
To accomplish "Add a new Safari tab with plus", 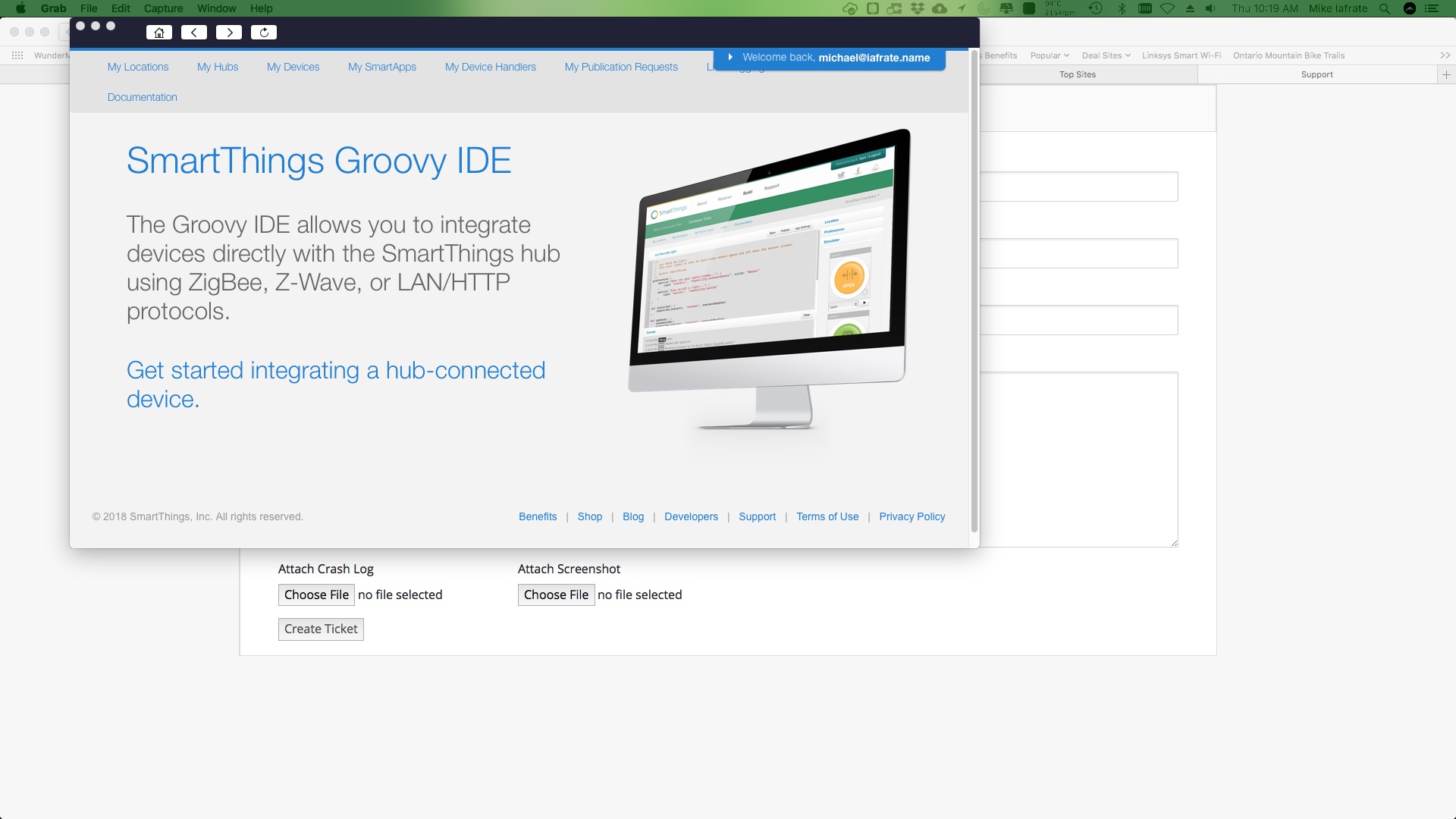I will tap(1446, 74).
